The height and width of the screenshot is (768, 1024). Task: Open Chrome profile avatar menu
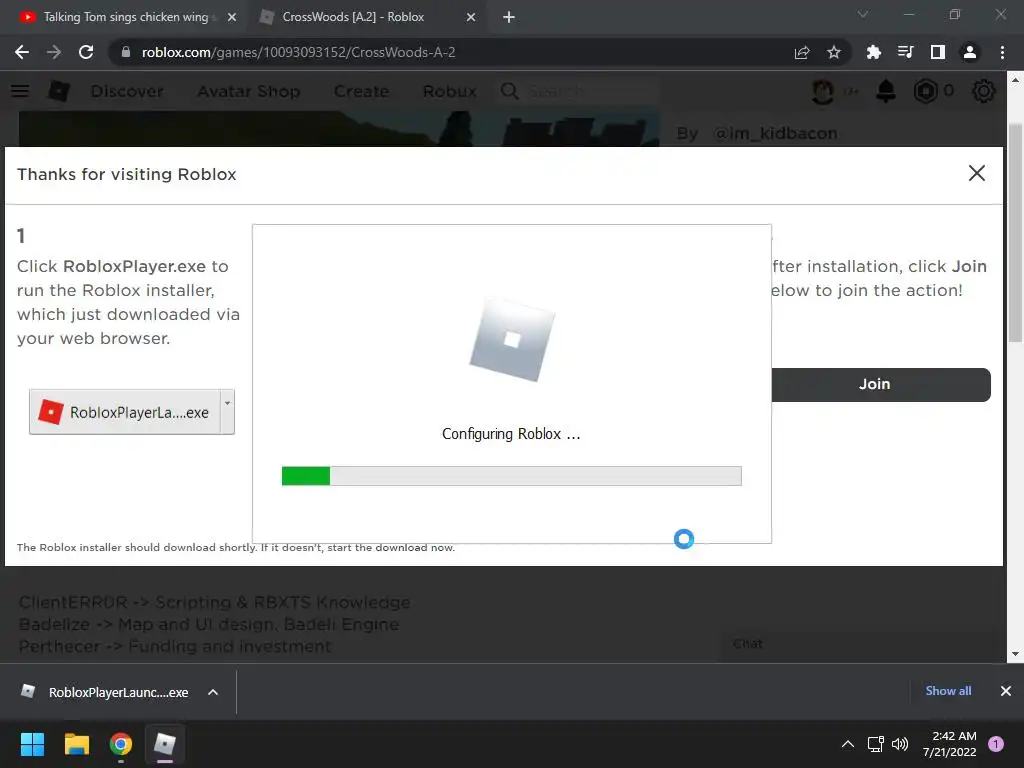pyautogui.click(x=970, y=52)
